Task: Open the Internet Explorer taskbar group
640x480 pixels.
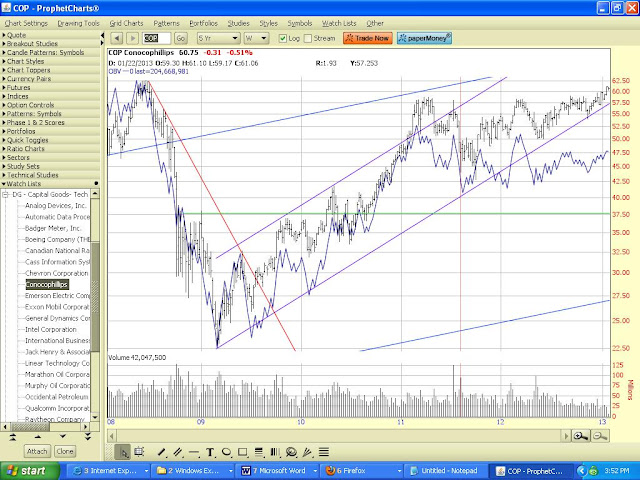Action: point(109,471)
